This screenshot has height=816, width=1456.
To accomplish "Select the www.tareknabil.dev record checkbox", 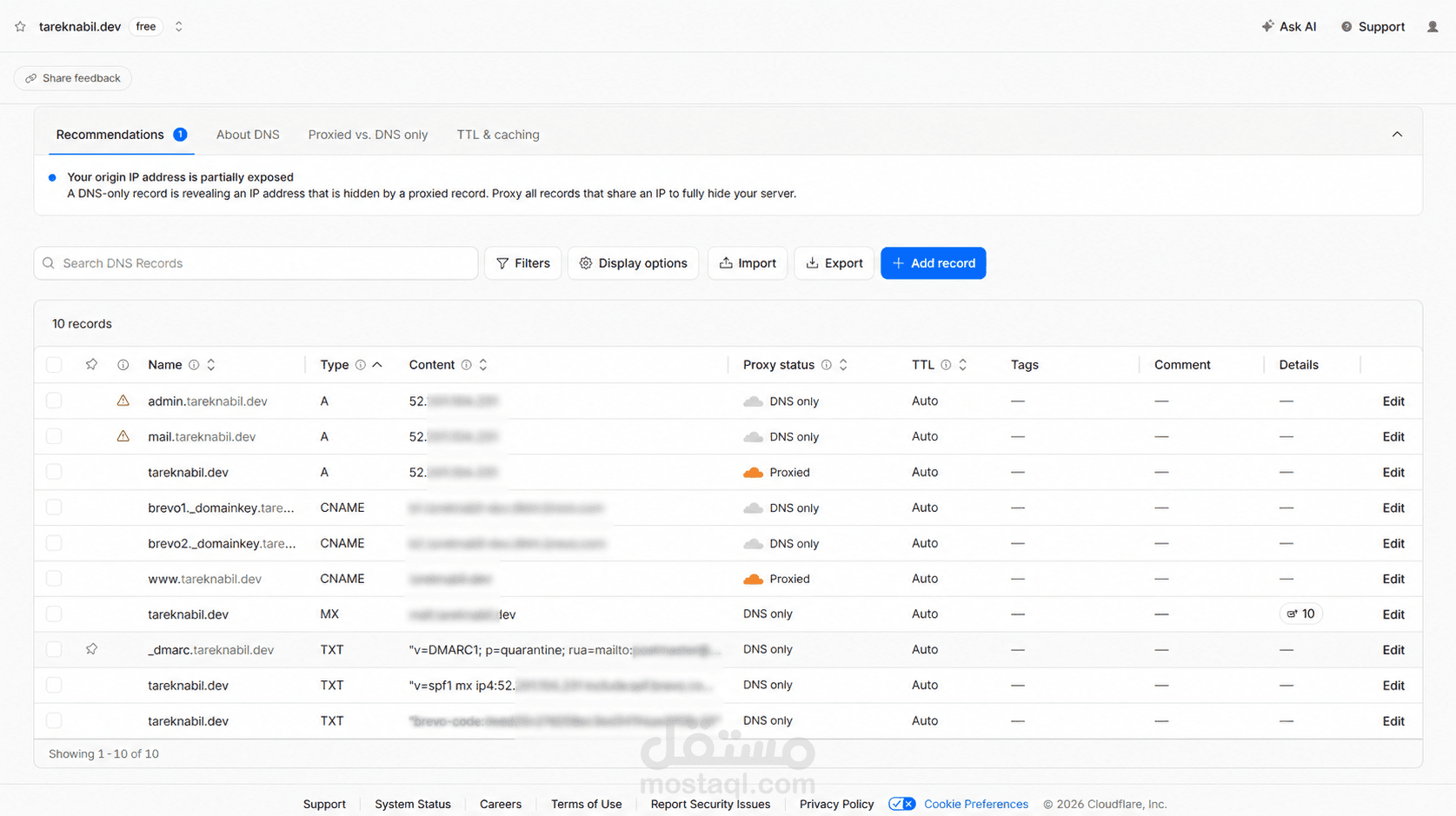I will click(54, 579).
